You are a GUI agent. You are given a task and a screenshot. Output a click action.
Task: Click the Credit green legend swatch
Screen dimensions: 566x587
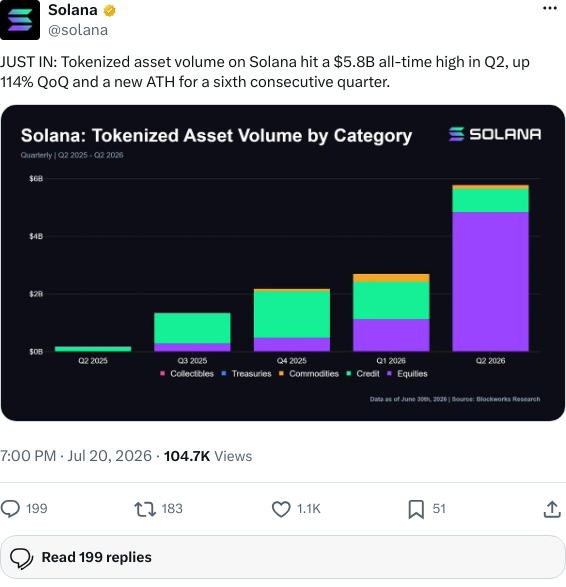tap(349, 373)
